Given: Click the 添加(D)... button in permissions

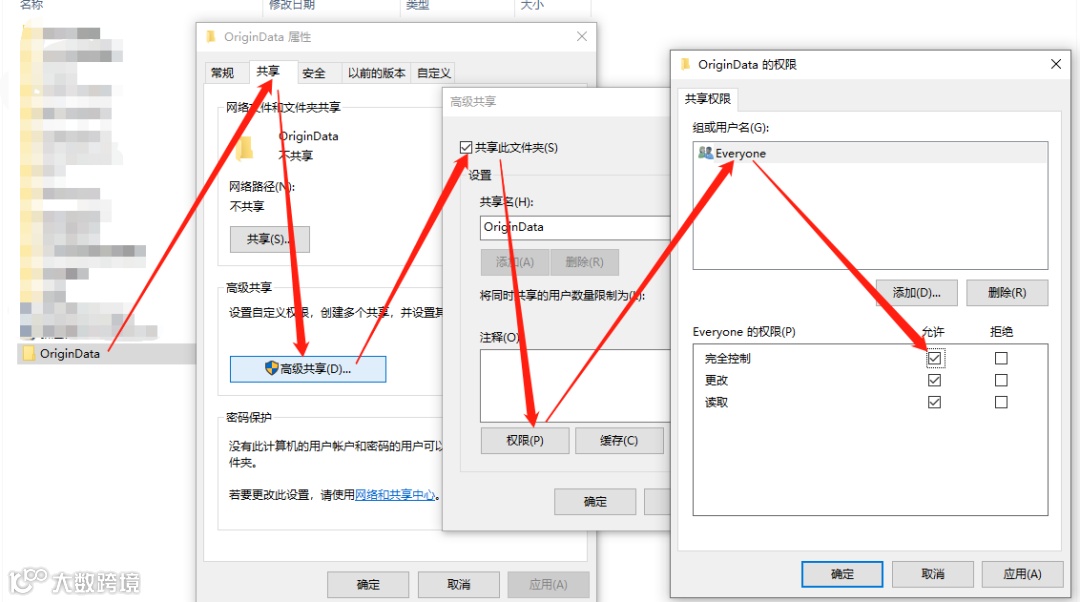Looking at the screenshot, I should (x=916, y=293).
